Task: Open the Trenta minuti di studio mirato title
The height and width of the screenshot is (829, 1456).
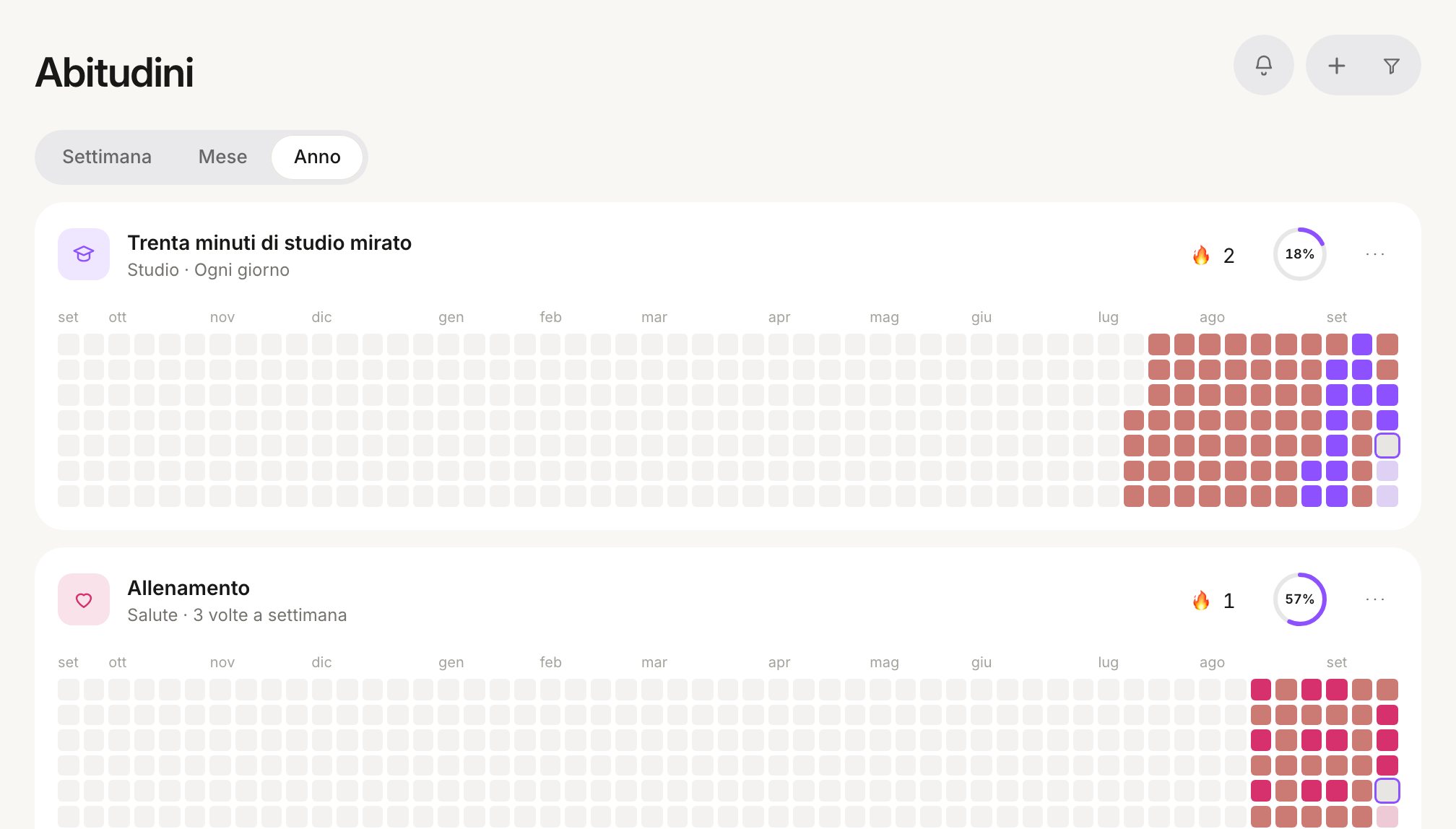Action: tap(269, 243)
